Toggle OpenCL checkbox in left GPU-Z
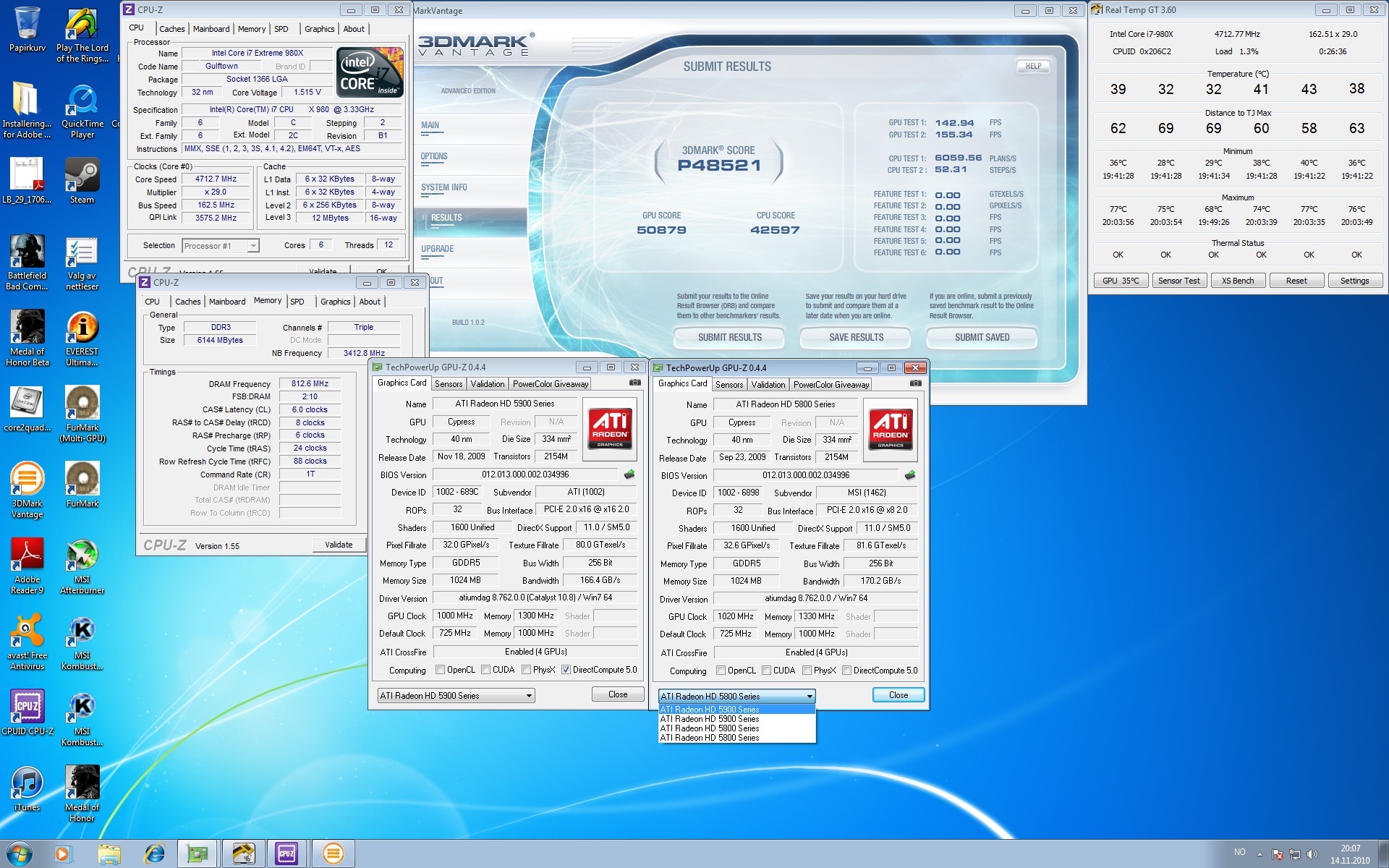The image size is (1389, 868). click(x=440, y=670)
